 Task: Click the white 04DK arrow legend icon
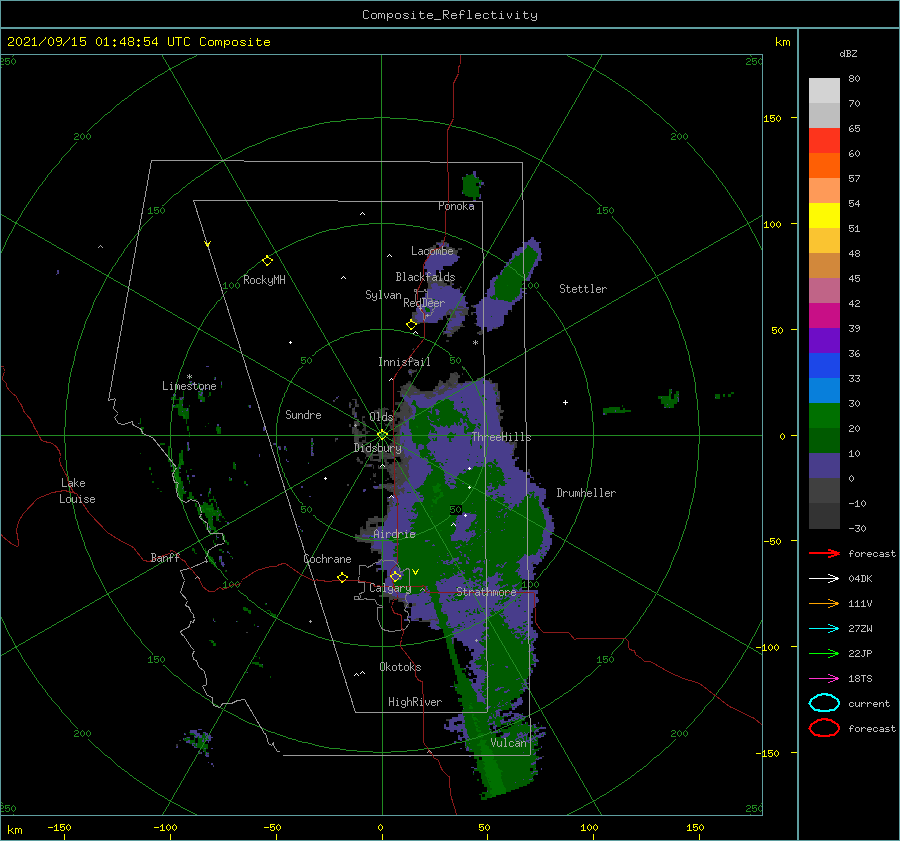(824, 578)
